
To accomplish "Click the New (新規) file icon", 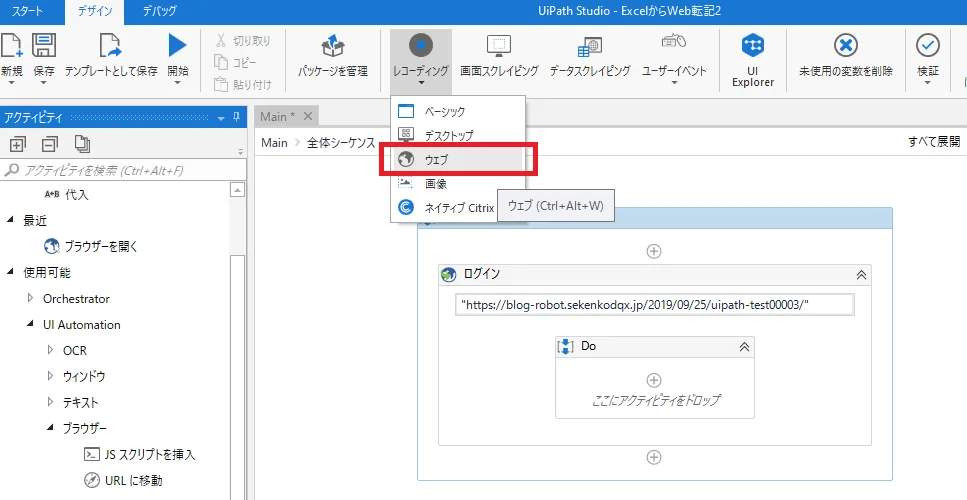I will [11, 45].
